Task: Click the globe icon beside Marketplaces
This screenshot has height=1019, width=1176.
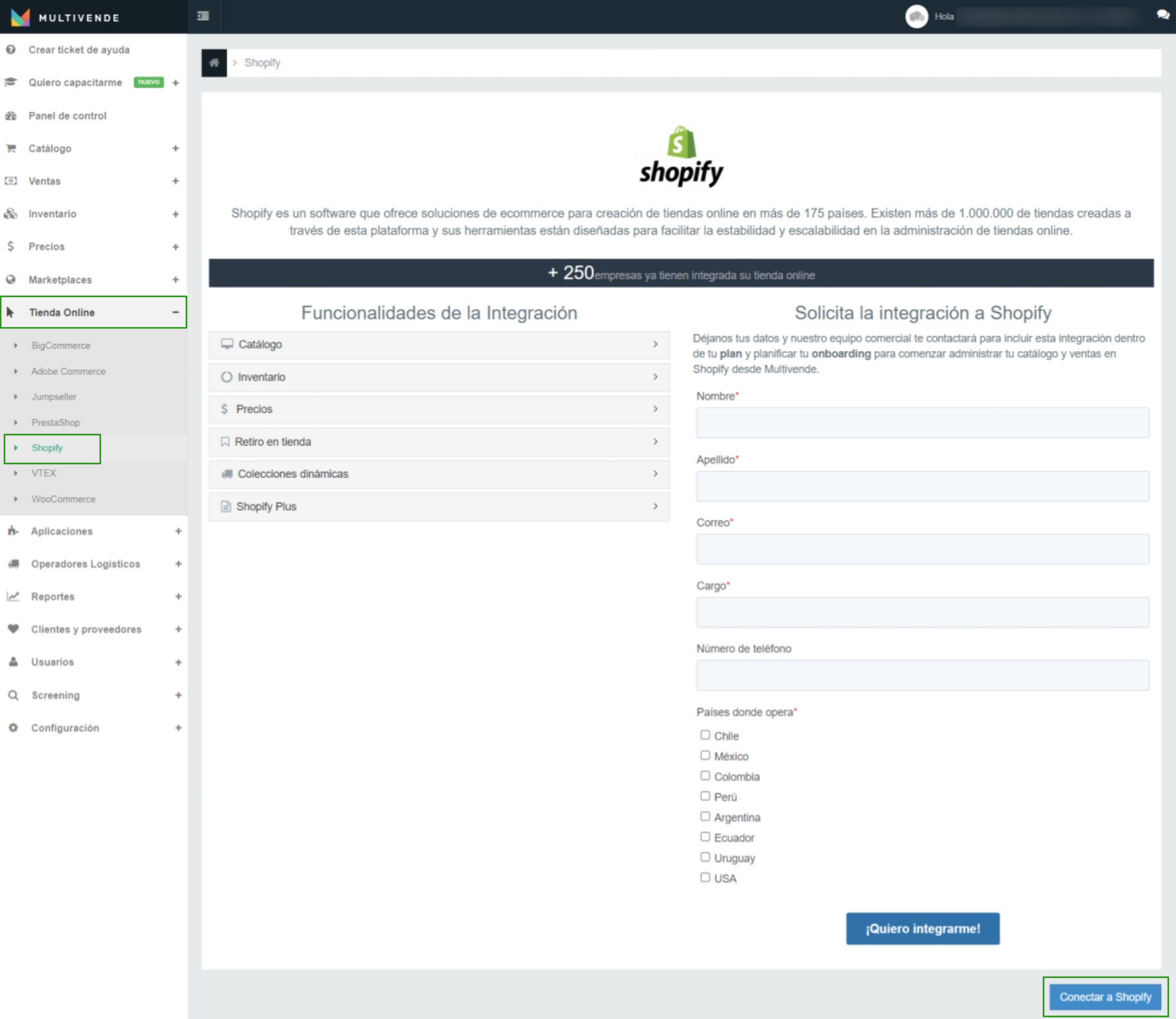Action: point(11,280)
